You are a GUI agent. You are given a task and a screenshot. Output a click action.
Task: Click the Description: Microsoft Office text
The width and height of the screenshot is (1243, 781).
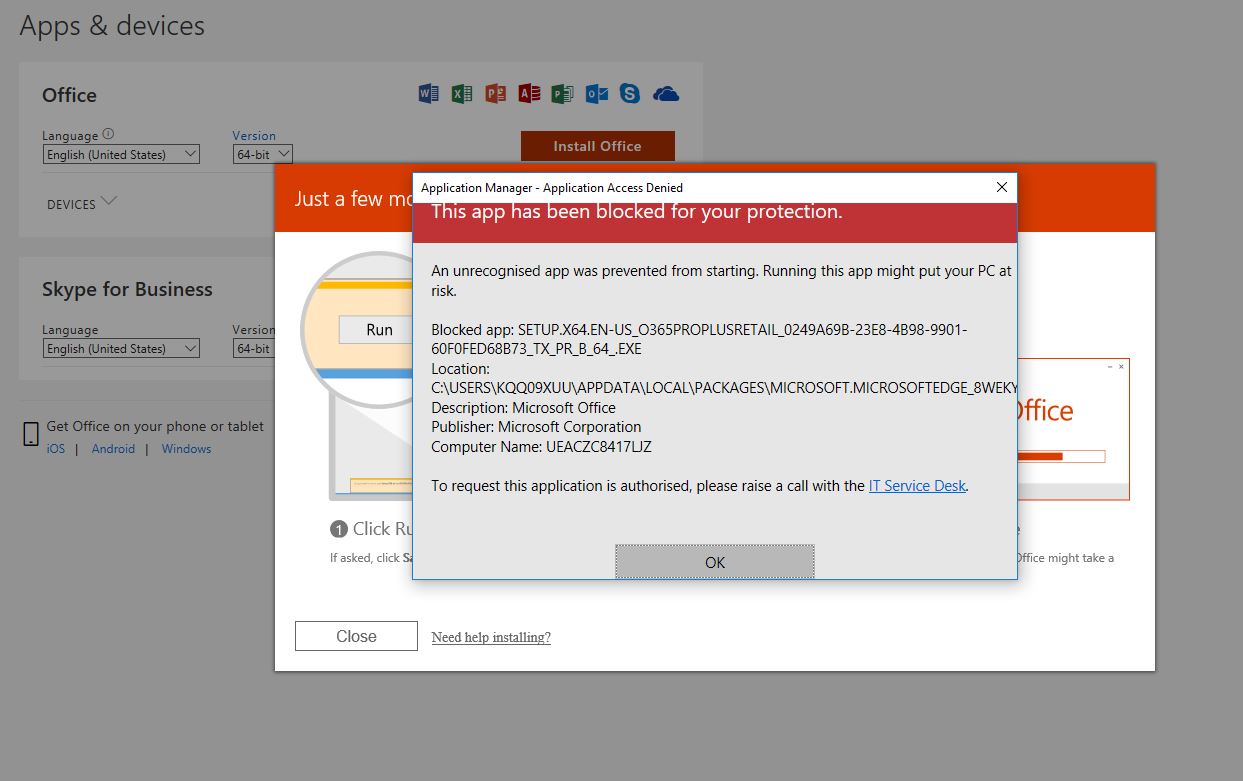[x=523, y=408]
